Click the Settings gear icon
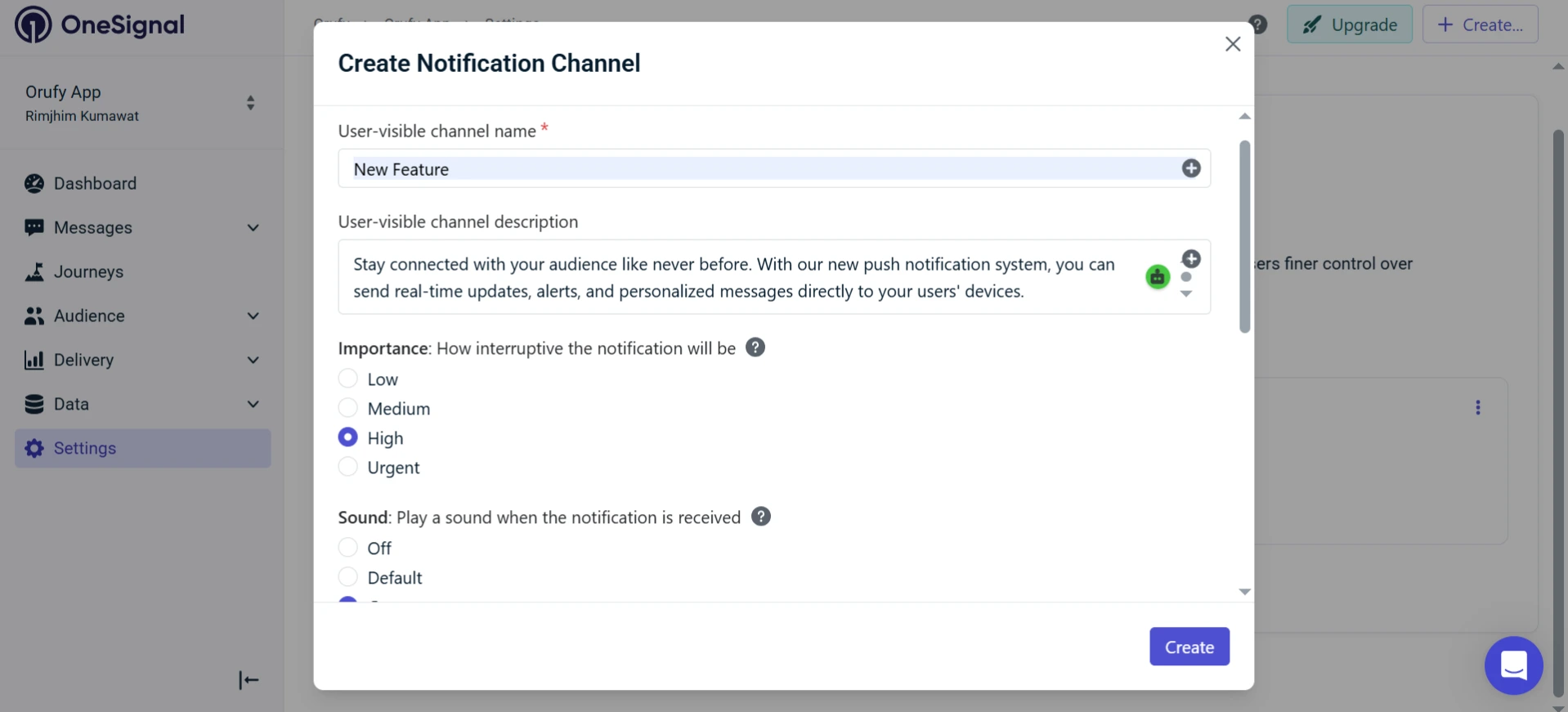Image resolution: width=1568 pixels, height=712 pixels. pos(34,448)
